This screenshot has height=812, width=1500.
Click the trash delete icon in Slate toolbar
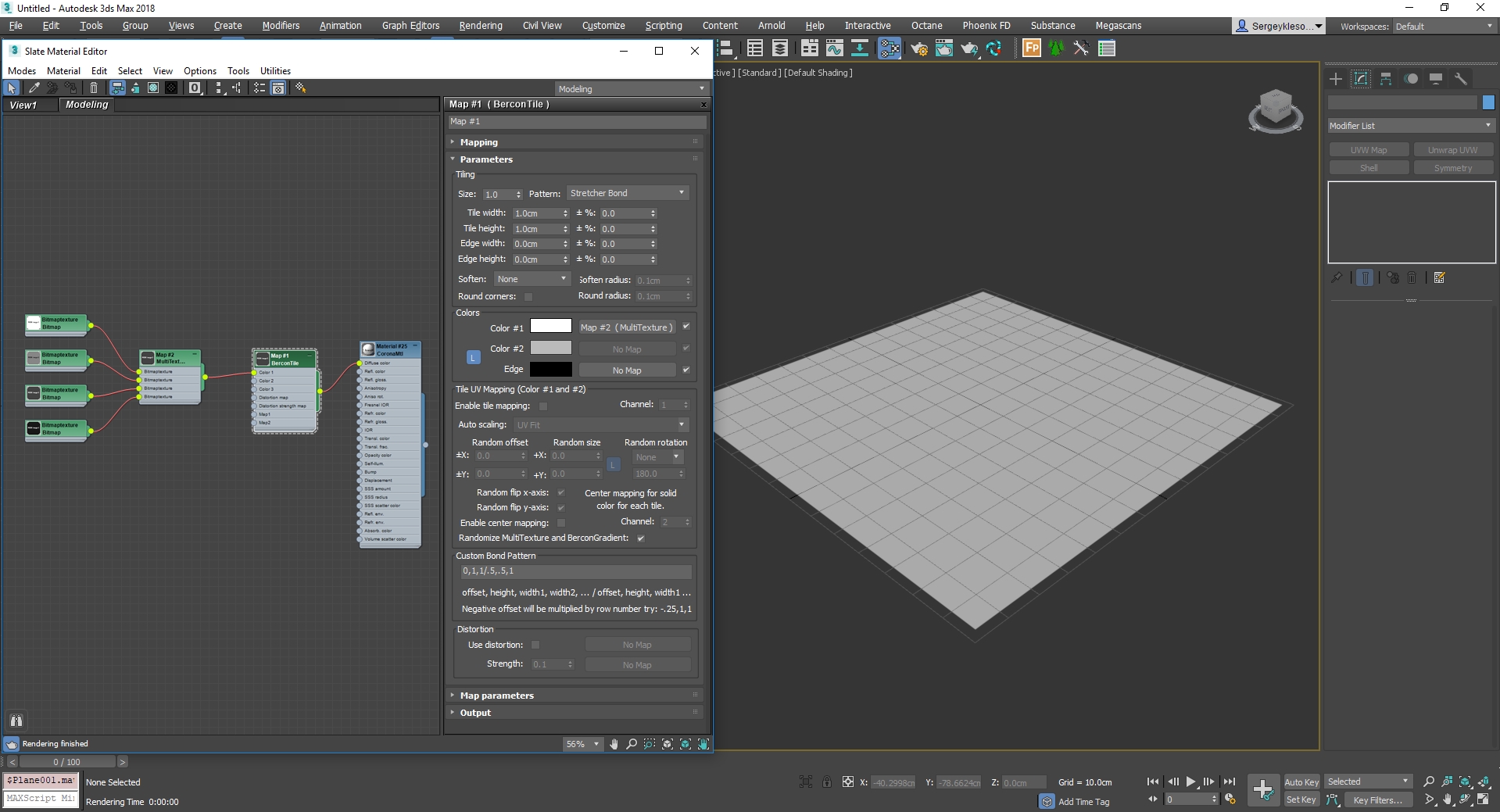[94, 88]
